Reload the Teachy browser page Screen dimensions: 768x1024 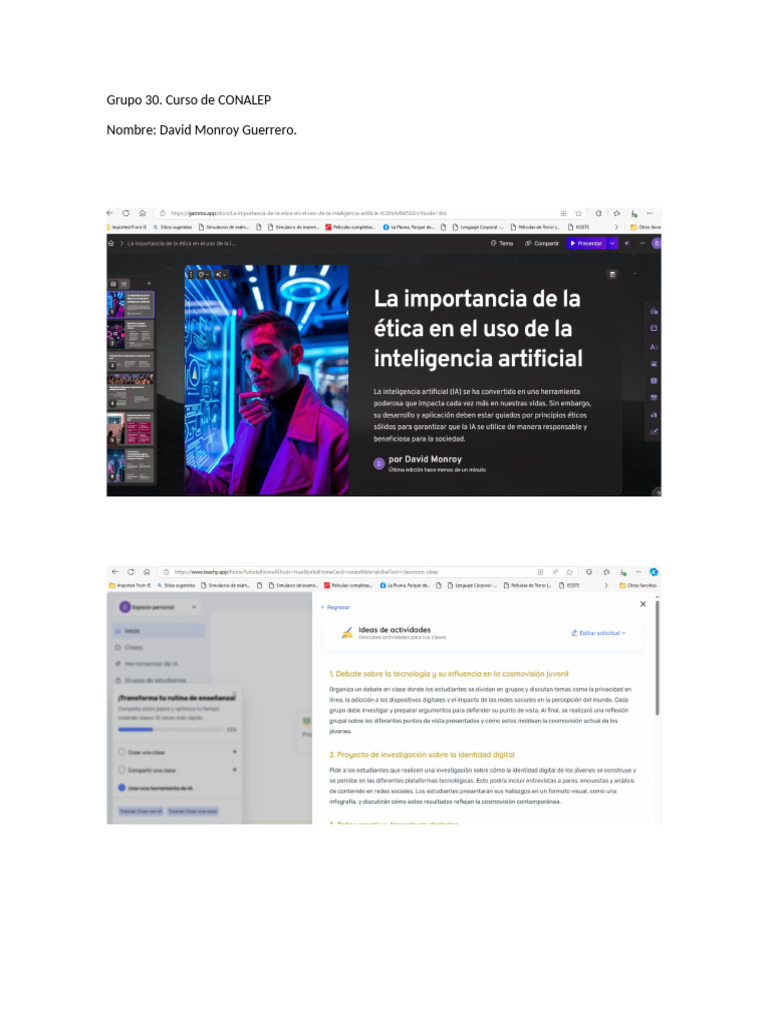click(x=131, y=571)
